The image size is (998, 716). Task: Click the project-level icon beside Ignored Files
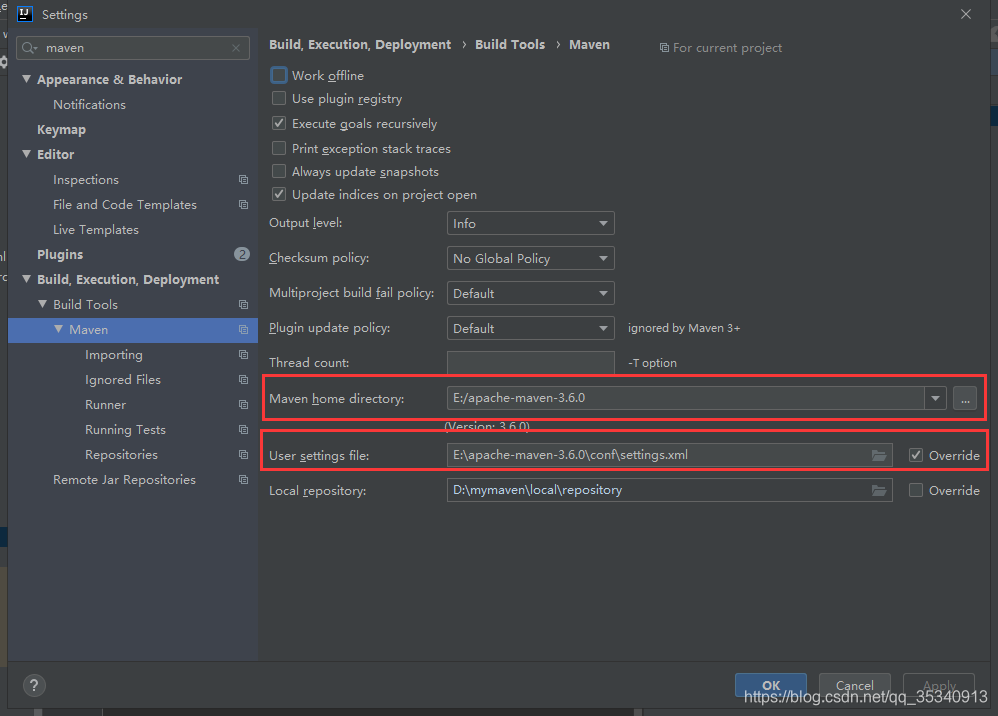click(243, 379)
